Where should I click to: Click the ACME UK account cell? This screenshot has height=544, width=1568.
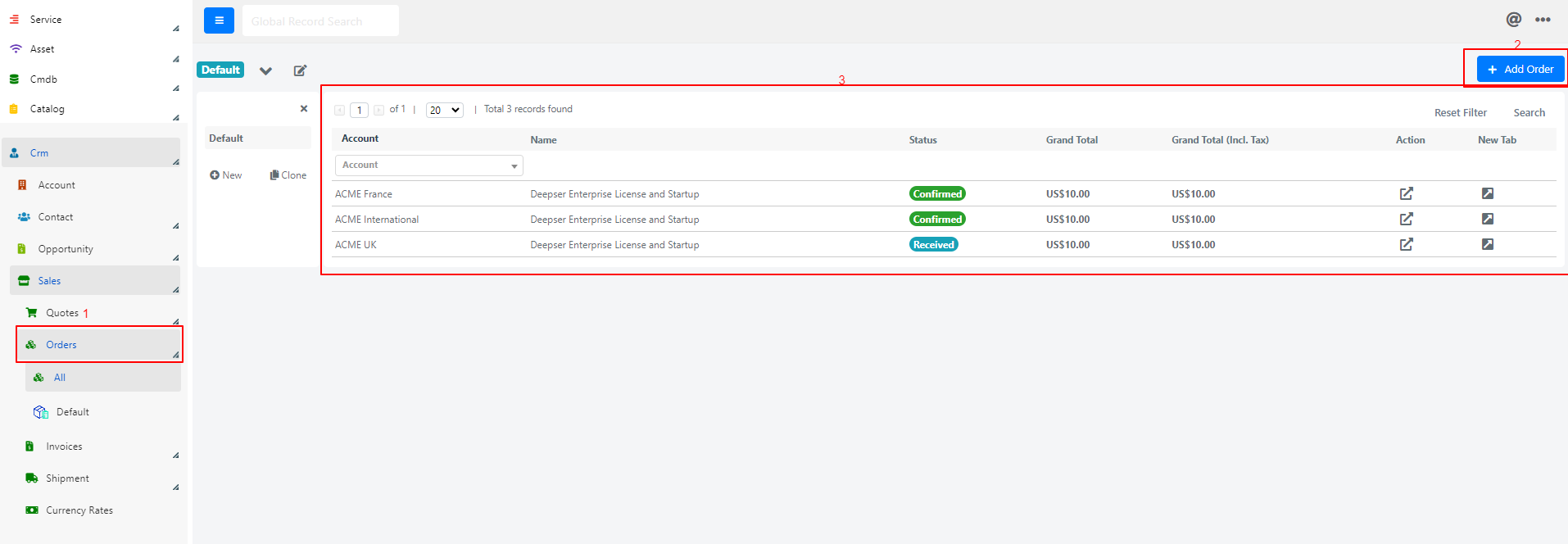[x=356, y=245]
